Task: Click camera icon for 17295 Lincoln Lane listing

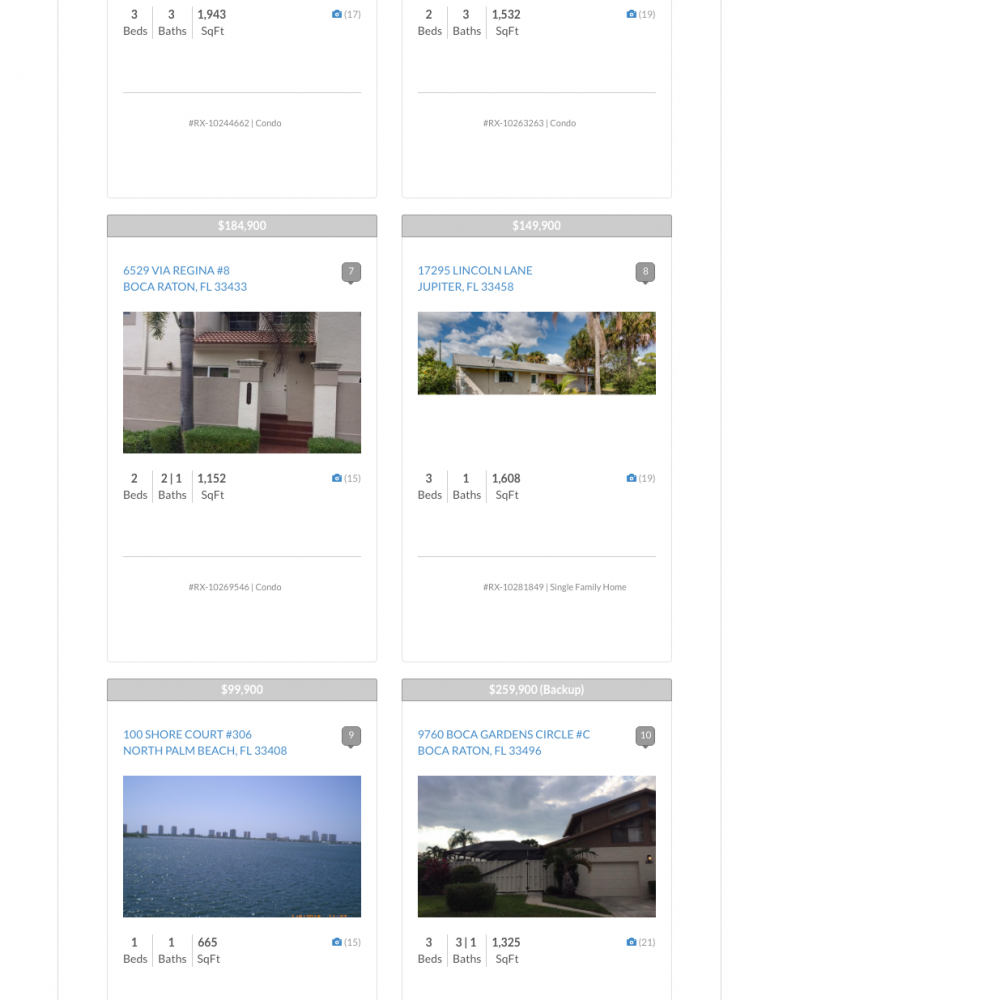Action: (x=631, y=478)
